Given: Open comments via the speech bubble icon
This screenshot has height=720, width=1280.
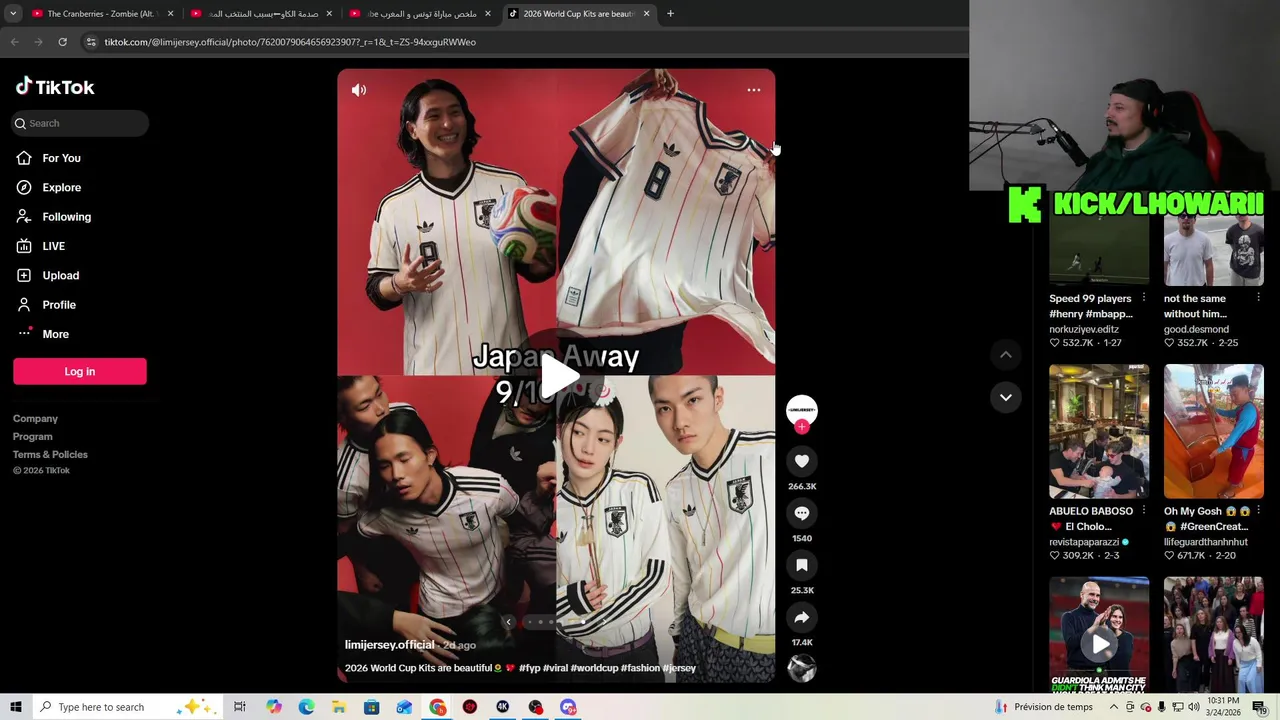Looking at the screenshot, I should (802, 513).
